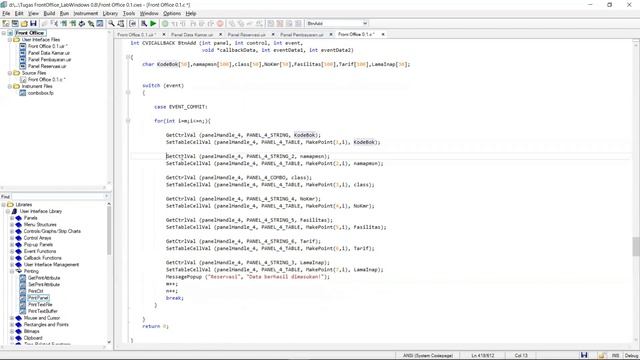
Task: Click the Debug configuration in status bar
Action: (x=631, y=356)
